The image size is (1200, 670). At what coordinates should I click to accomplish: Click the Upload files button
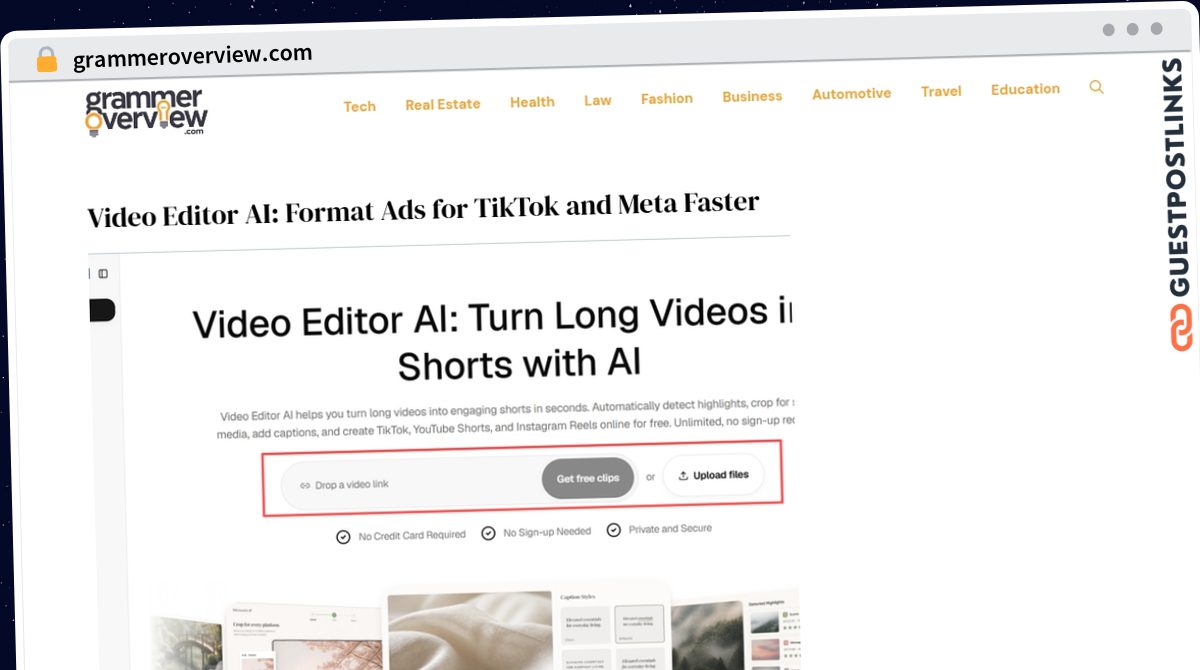pyautogui.click(x=713, y=475)
